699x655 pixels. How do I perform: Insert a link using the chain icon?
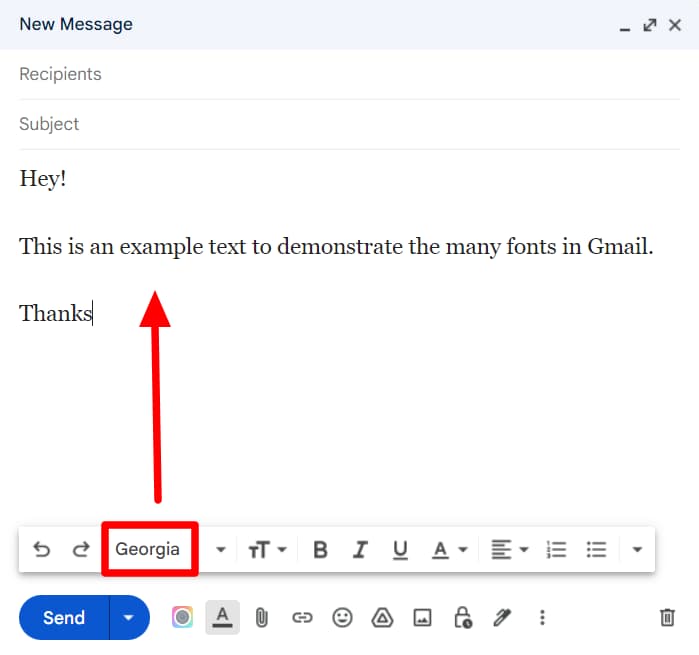tap(302, 618)
